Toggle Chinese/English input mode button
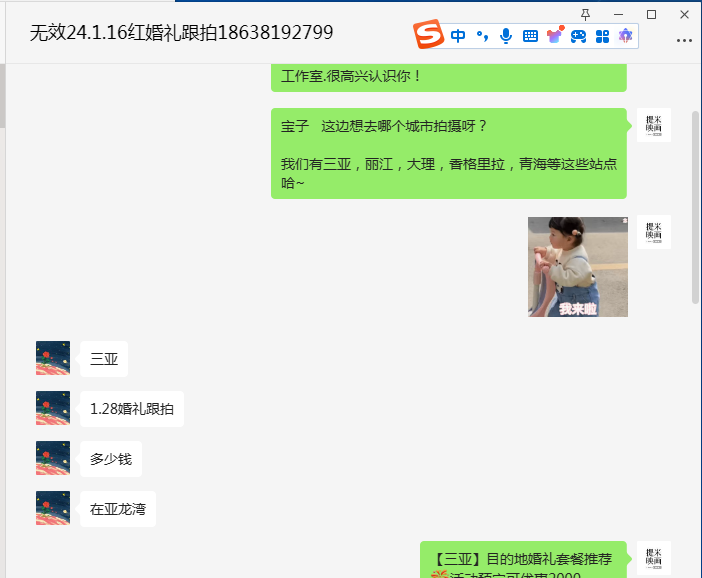 [458, 36]
